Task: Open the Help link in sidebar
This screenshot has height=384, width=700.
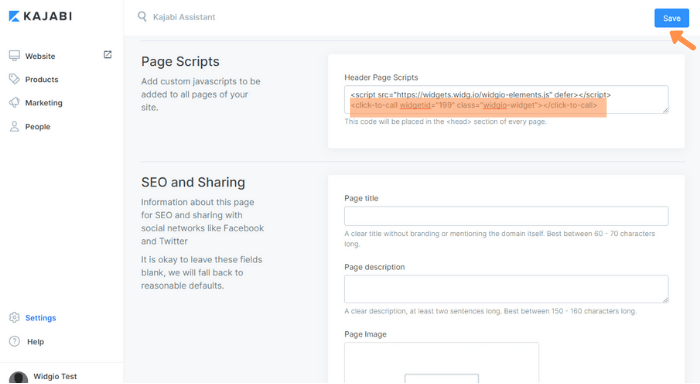Action: 35,342
